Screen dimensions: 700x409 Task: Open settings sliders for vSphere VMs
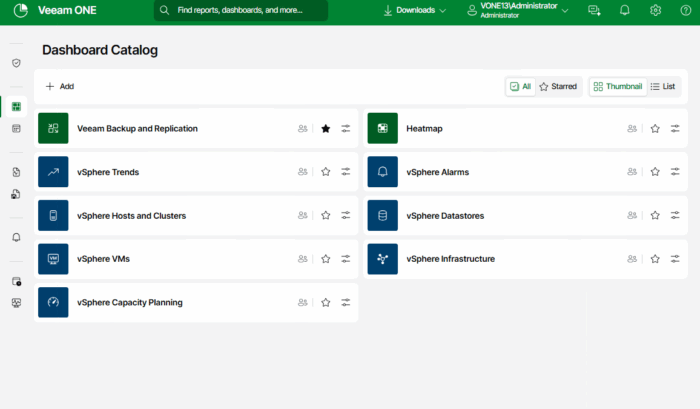346,259
